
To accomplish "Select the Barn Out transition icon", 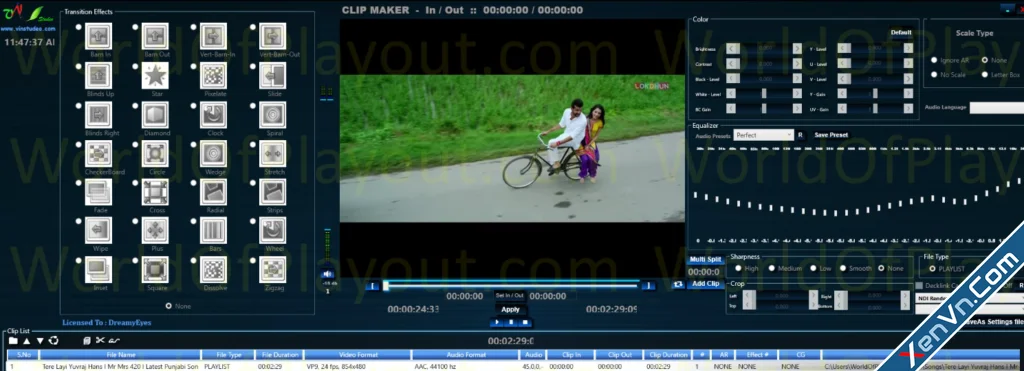I will coord(155,37).
